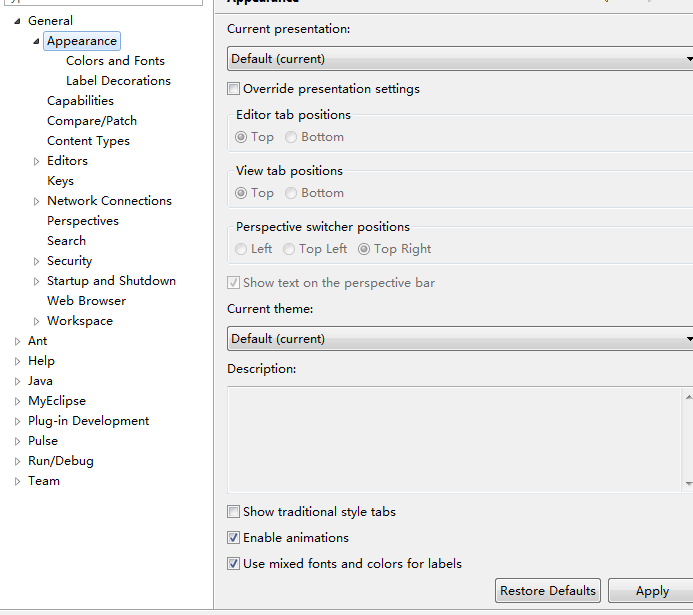This screenshot has height=615, width=693.
Task: Click the Restore Defaults button
Action: [547, 591]
